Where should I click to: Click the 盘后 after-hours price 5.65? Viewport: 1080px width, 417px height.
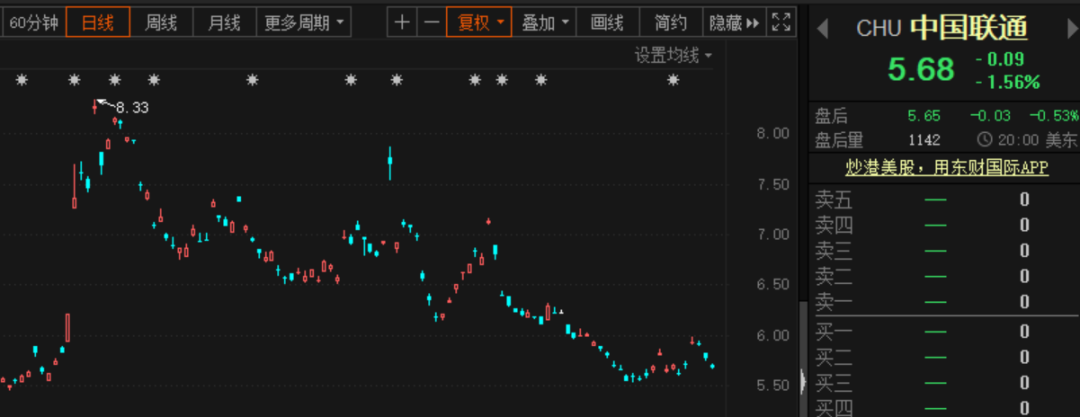924,116
